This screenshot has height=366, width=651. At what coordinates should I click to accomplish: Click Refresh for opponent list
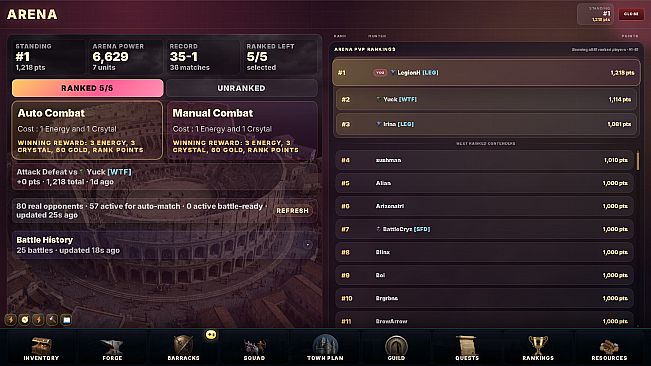click(x=292, y=211)
